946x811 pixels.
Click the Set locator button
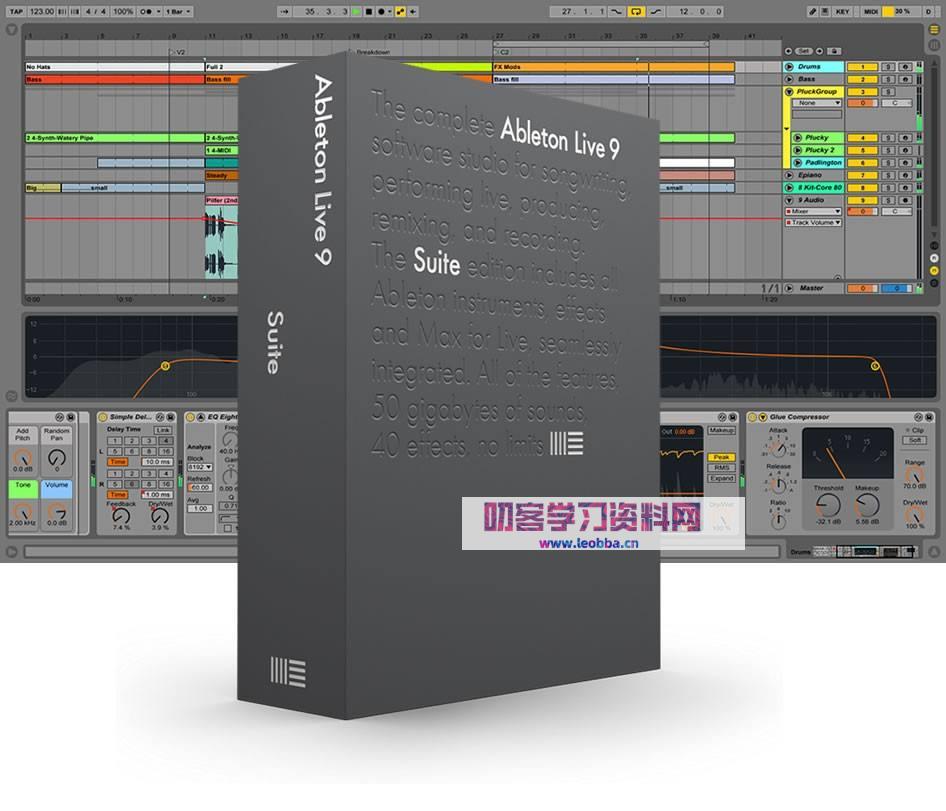804,51
